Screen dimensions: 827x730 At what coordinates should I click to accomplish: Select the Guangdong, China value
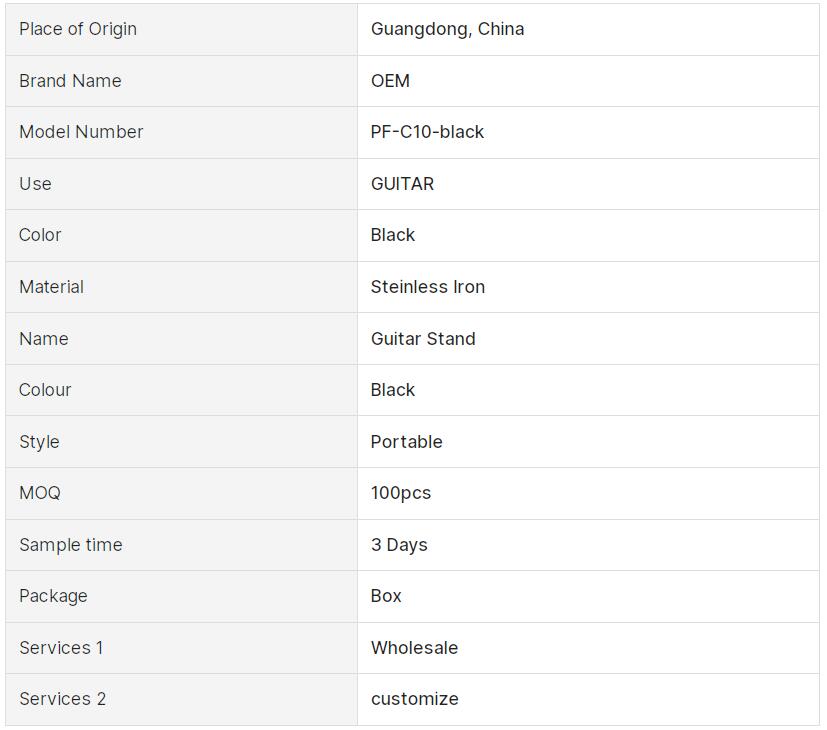click(447, 29)
